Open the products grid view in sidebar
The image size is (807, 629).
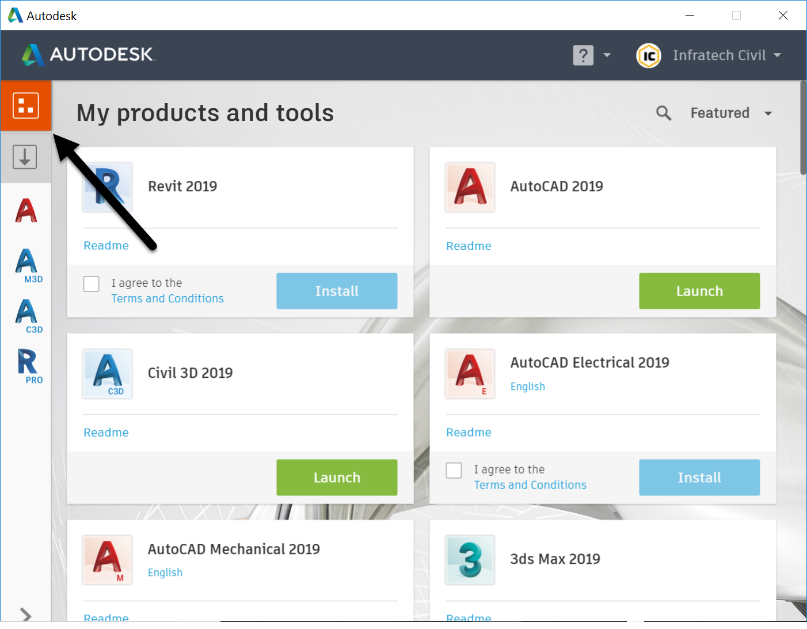click(x=26, y=106)
